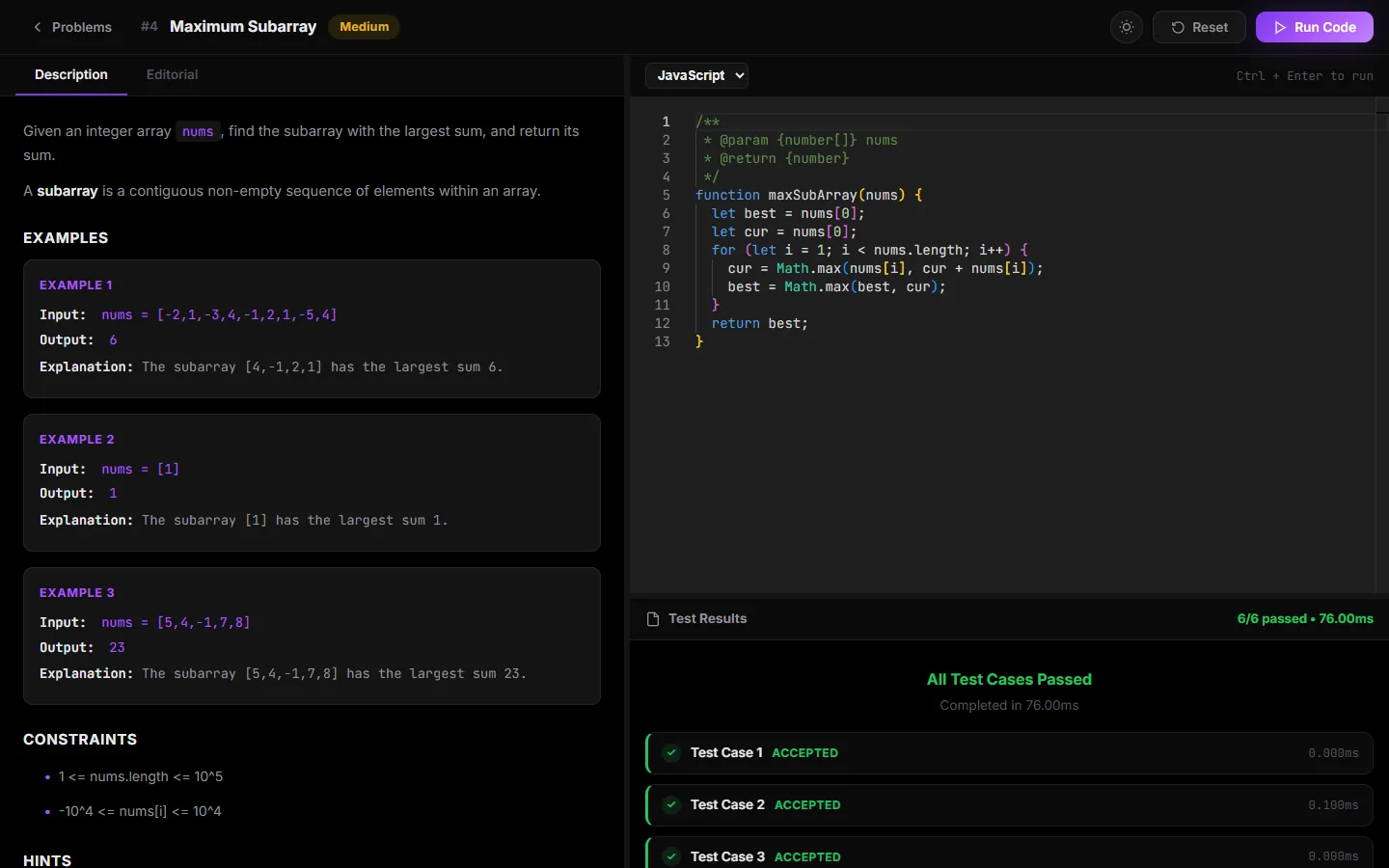Click the 'Test Results' panel title
Screen dimensions: 1389x868
tap(707, 619)
